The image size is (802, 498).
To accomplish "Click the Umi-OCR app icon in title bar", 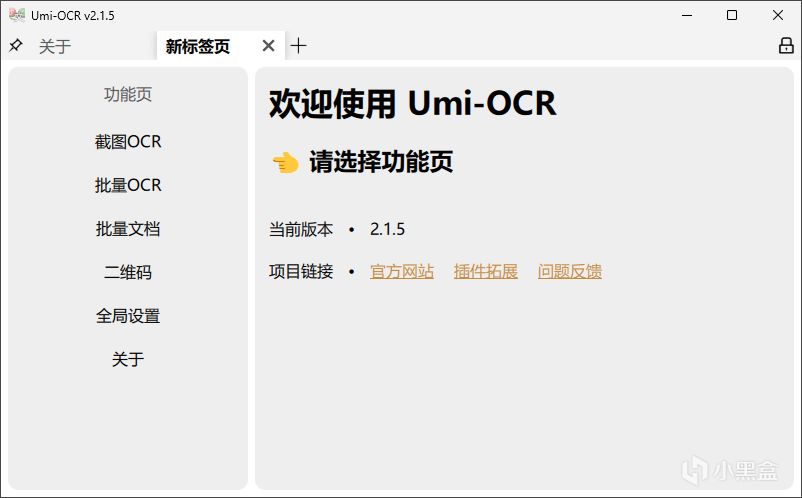I will coord(17,15).
